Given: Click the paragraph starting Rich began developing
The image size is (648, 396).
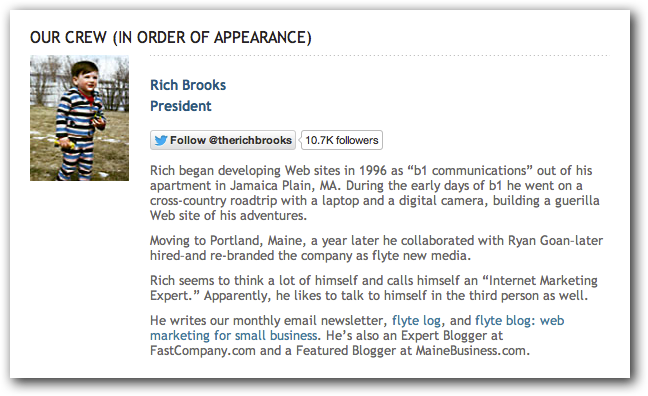Looking at the screenshot, I should pos(375,193).
